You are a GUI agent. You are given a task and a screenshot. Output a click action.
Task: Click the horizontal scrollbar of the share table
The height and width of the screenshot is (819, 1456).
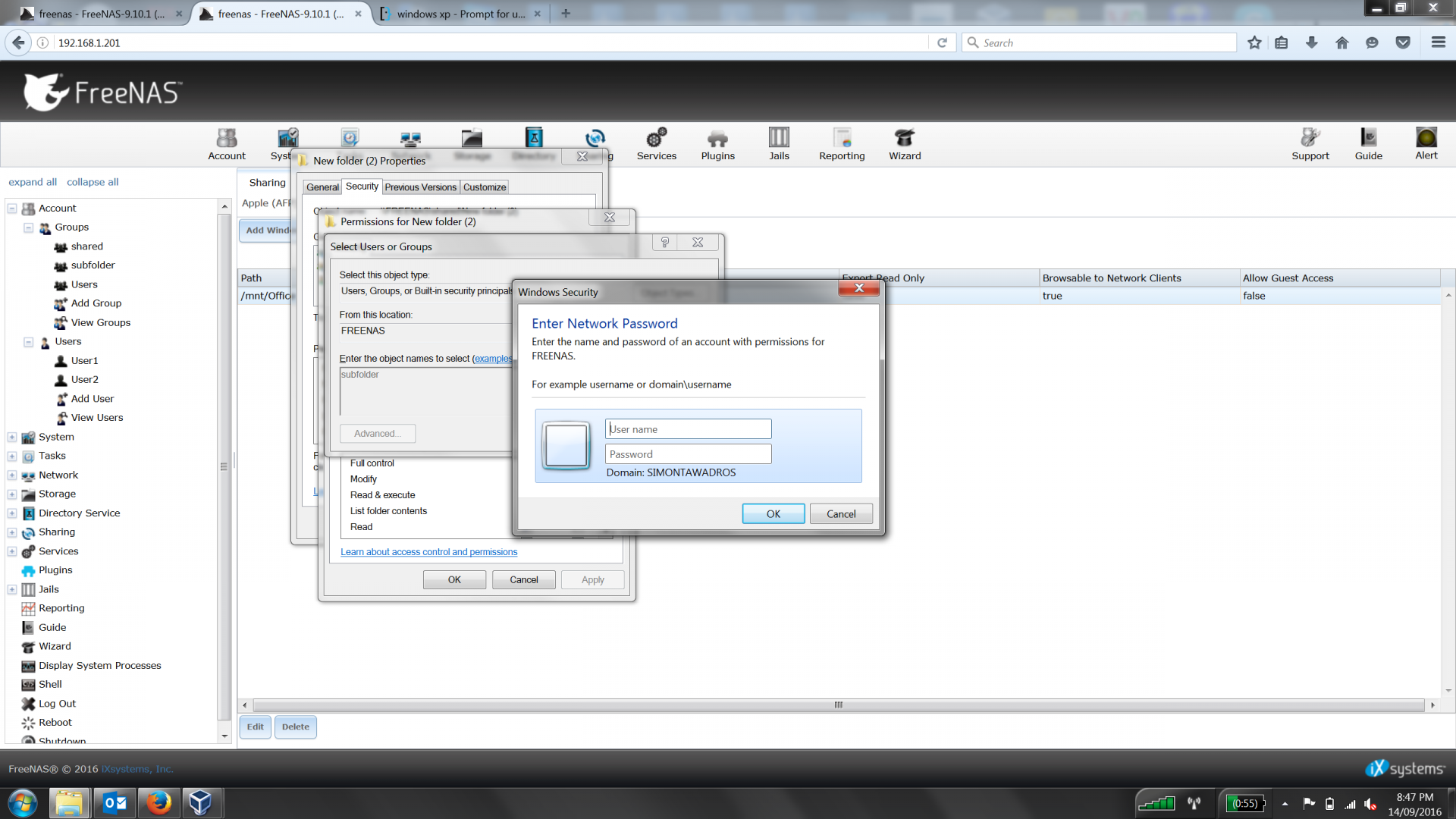pos(838,705)
